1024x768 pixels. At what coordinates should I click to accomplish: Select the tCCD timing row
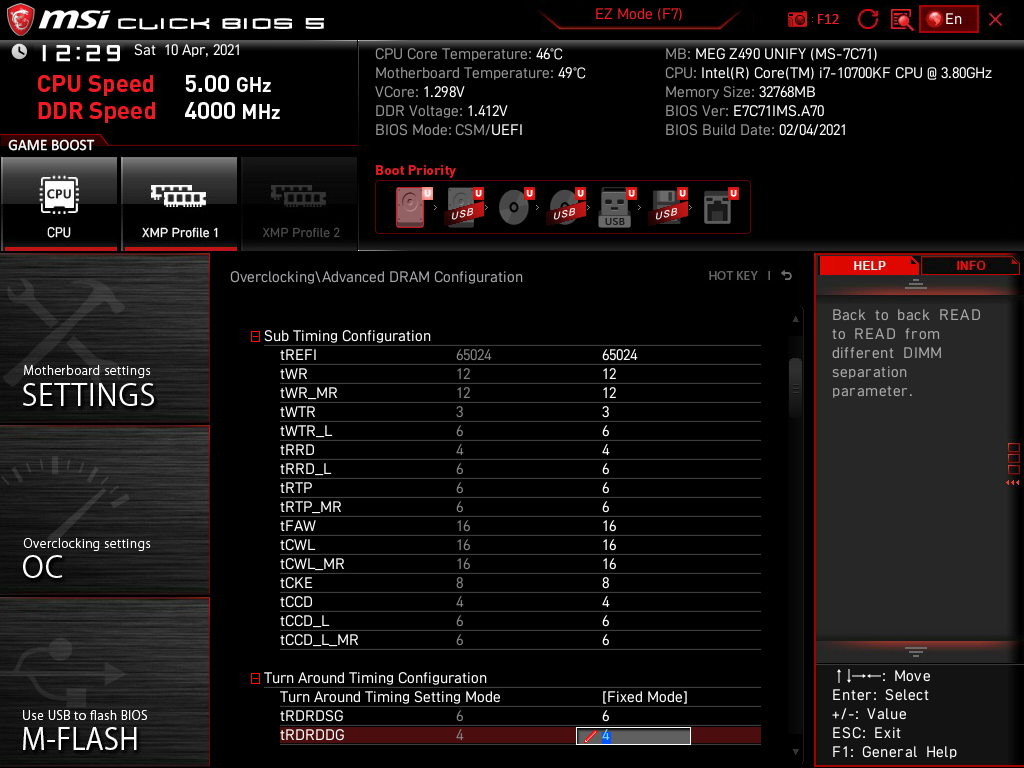[x=520, y=601]
